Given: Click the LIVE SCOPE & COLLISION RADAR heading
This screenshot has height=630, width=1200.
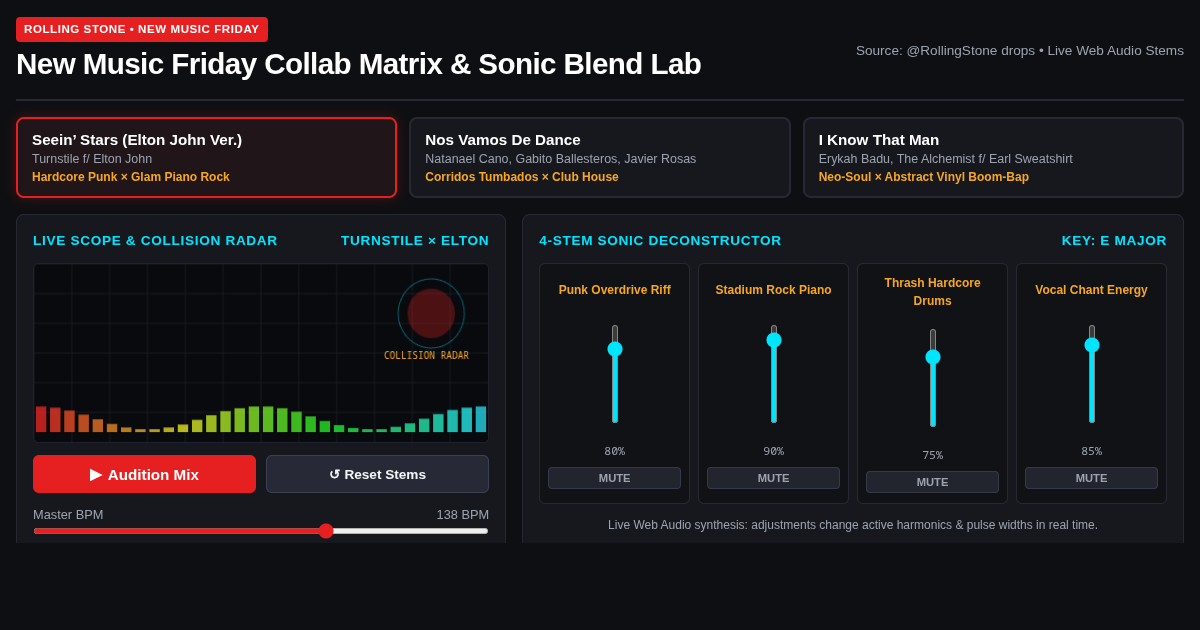Looking at the screenshot, I should 155,241.
